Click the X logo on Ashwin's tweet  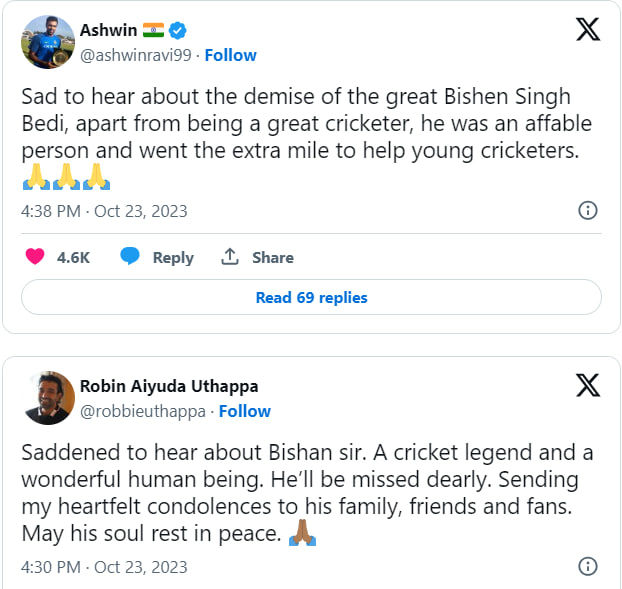pyautogui.click(x=588, y=29)
